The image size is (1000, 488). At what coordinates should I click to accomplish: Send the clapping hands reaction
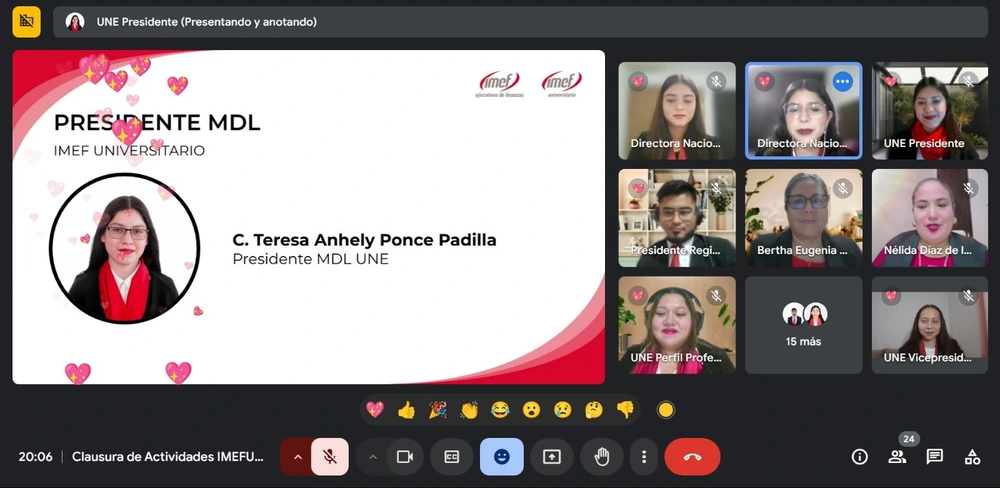469,409
